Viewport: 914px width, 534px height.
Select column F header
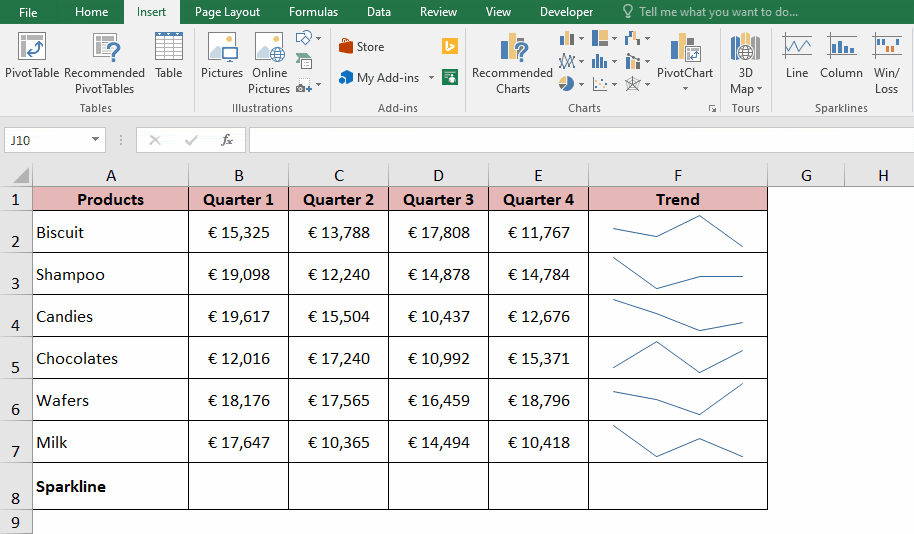678,175
